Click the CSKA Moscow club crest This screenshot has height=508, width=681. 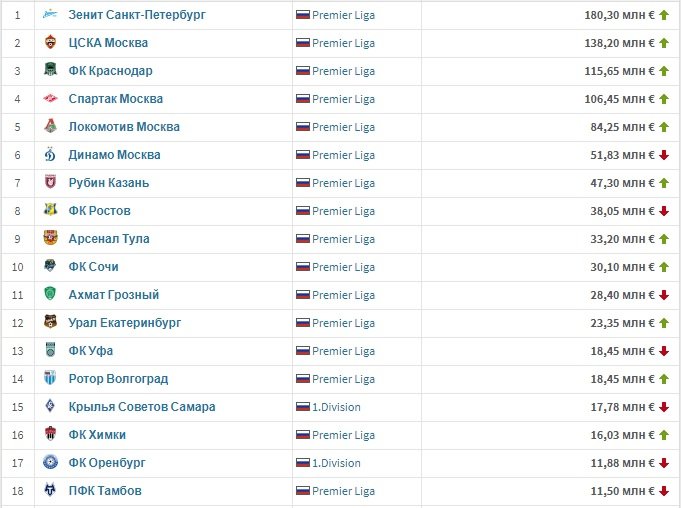pos(50,43)
